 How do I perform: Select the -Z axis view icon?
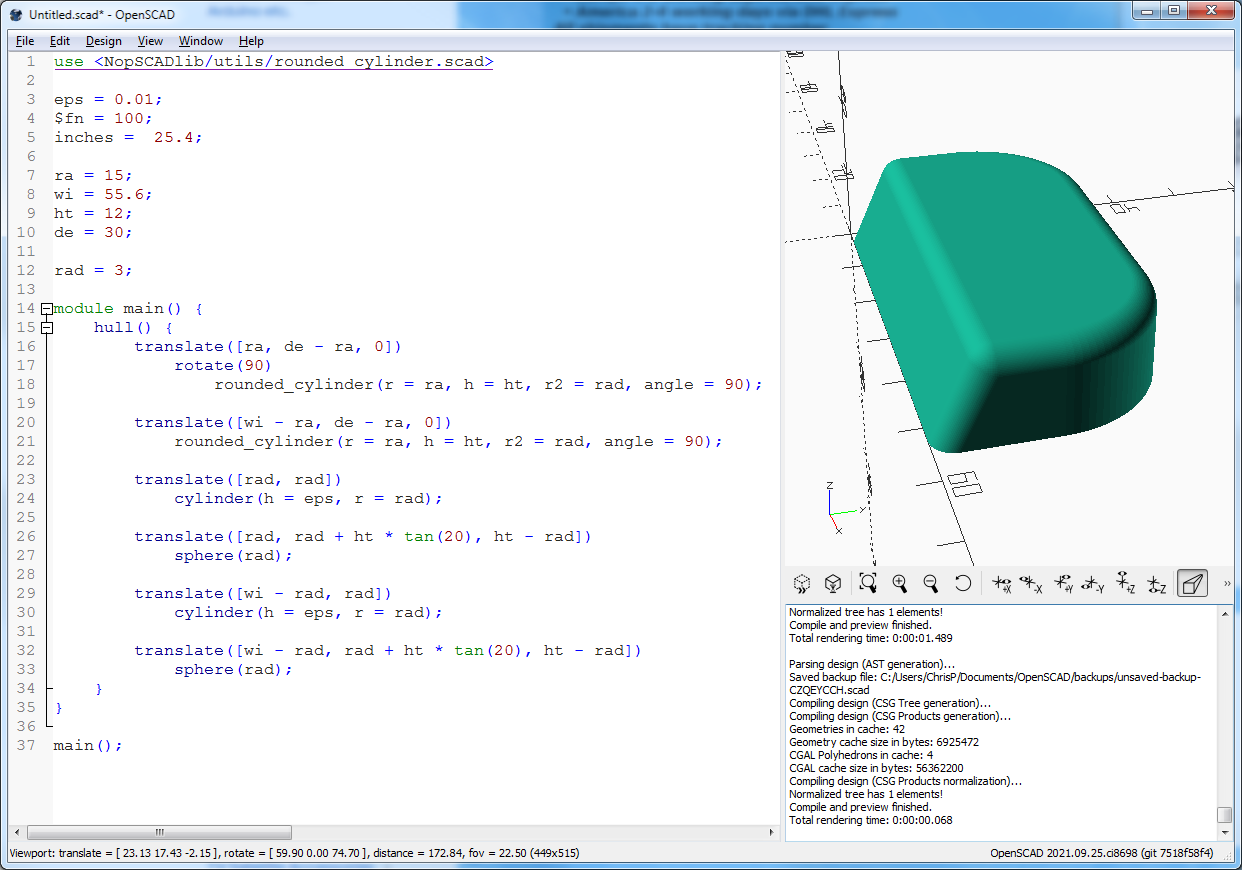pyautogui.click(x=1156, y=584)
